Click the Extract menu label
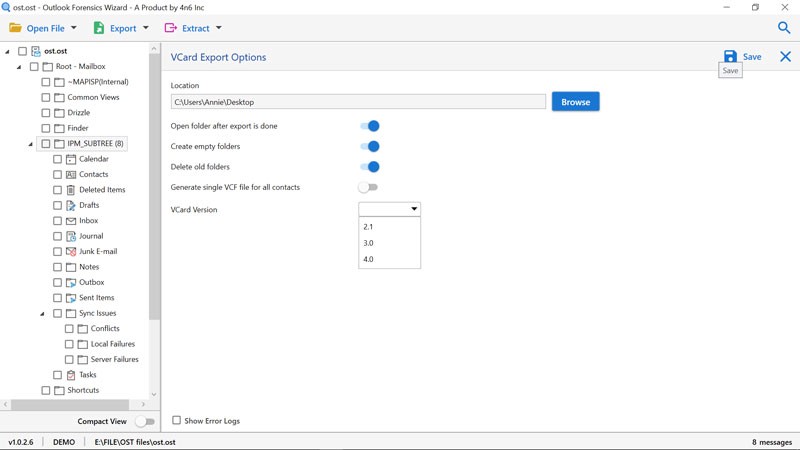This screenshot has height=450, width=800. 196,29
